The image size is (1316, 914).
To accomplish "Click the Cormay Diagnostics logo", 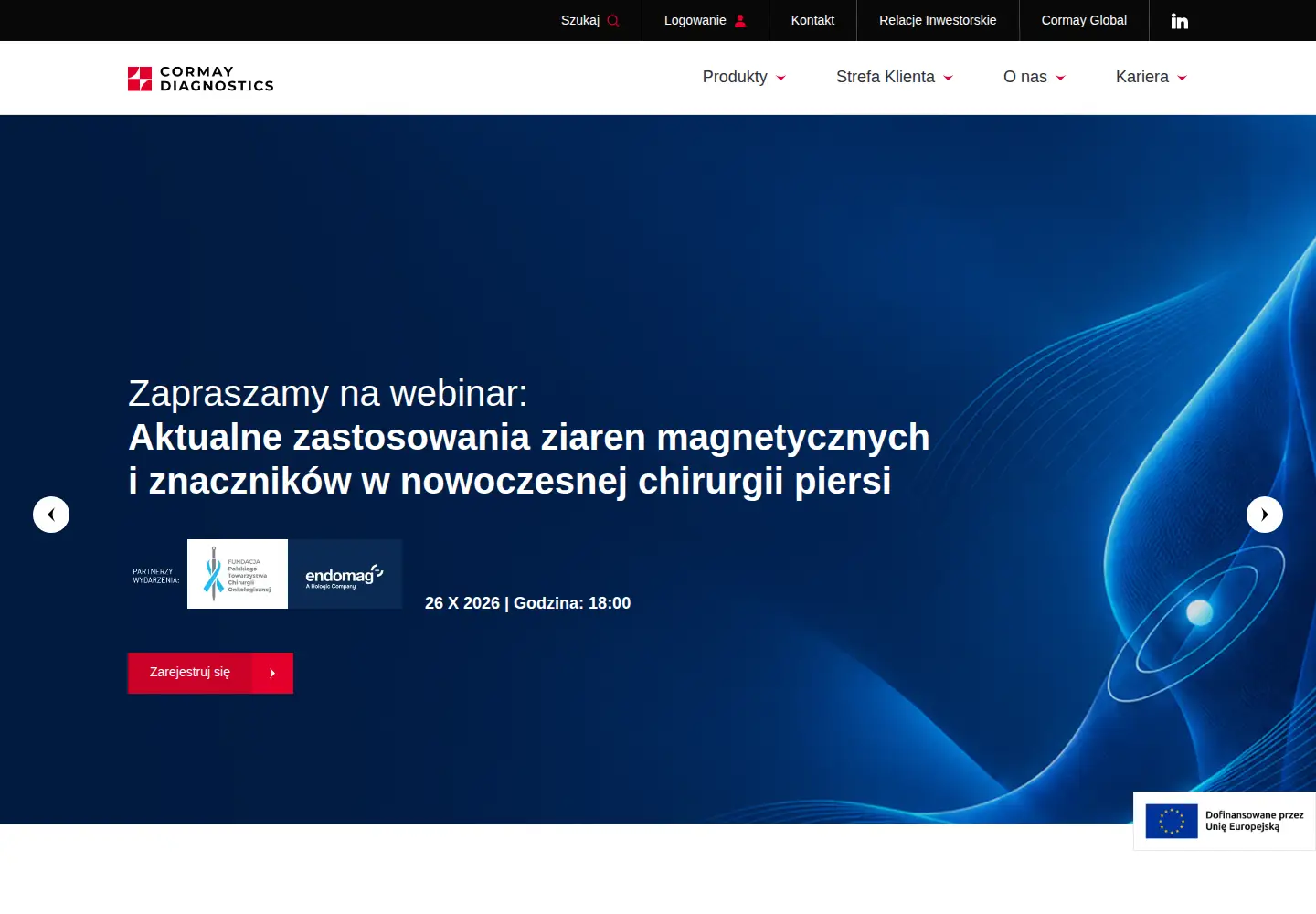I will tap(201, 79).
